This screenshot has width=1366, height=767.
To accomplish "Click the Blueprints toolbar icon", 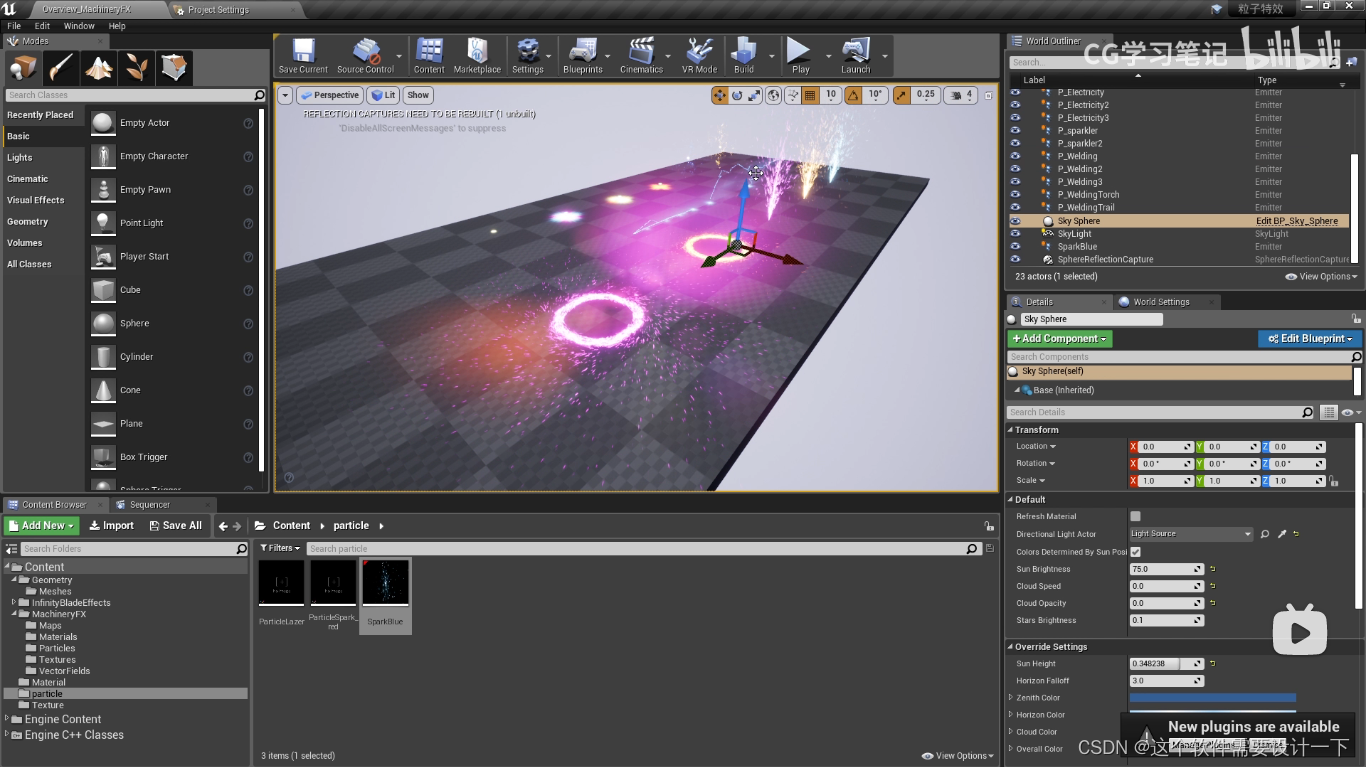I will 582,56.
